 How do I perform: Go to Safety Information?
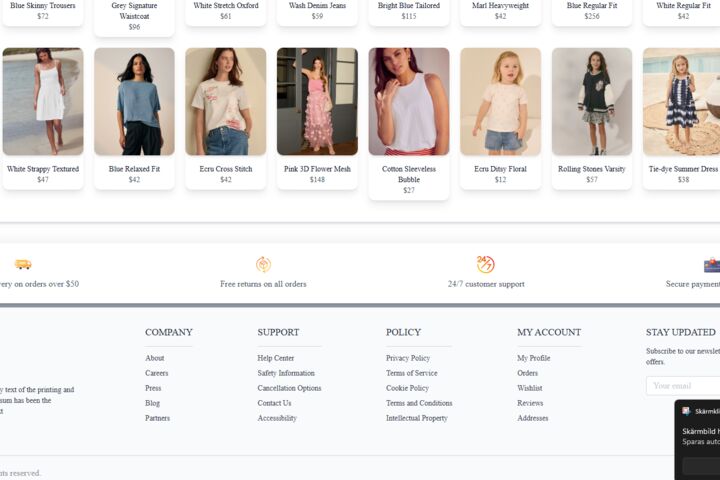(286, 373)
